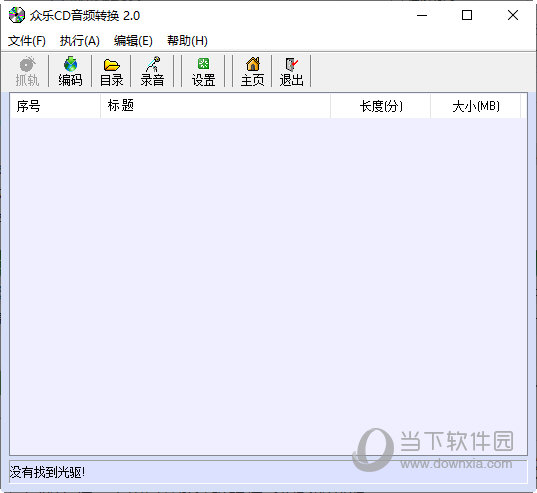This screenshot has height=493, width=537.
Task: Click the 退出 exit toolbar icon
Action: click(x=291, y=71)
